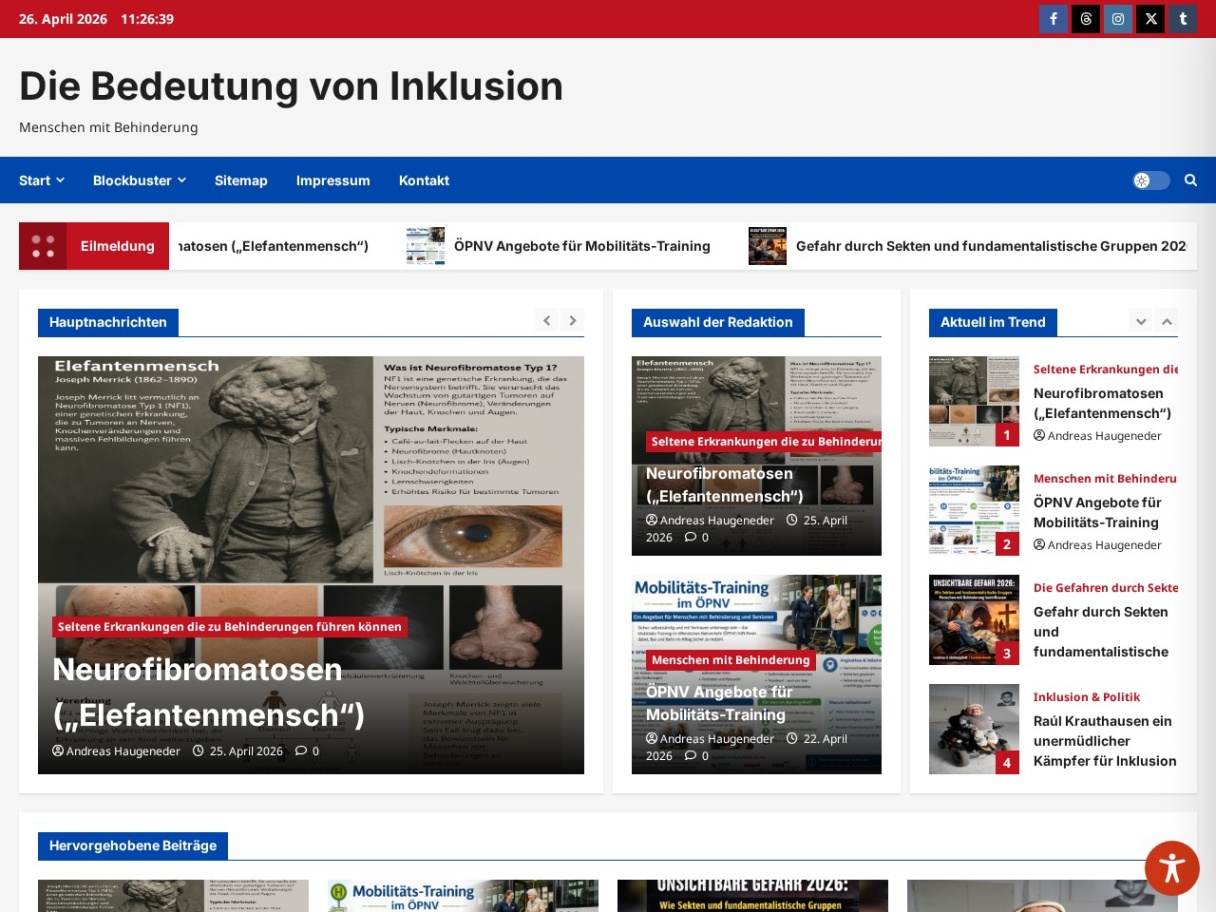Open the Facebook social icon
This screenshot has height=912, width=1216.
1052,18
